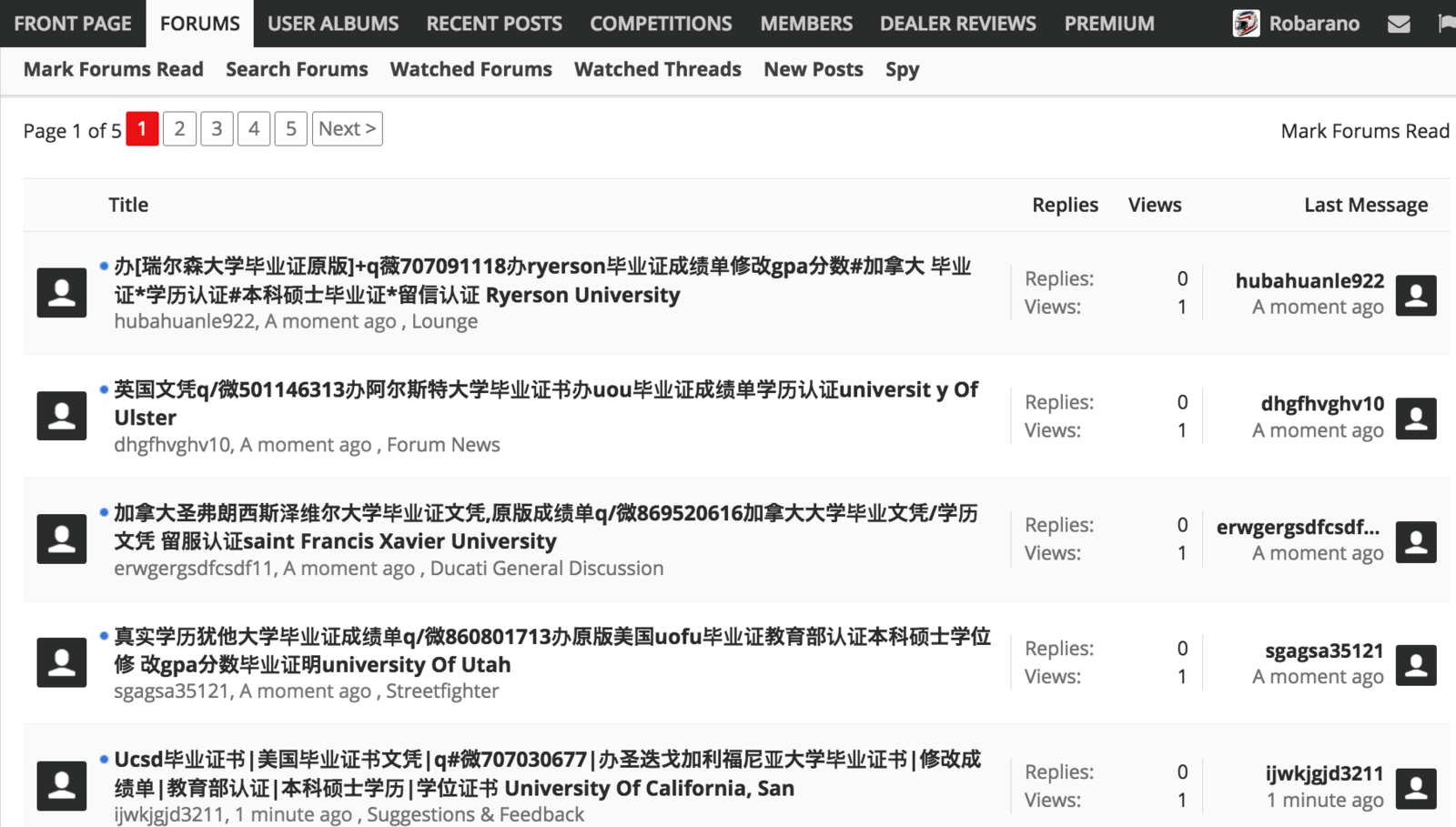1456x827 pixels.
Task: Open the University Of California San thread
Action: pyautogui.click(x=548, y=773)
